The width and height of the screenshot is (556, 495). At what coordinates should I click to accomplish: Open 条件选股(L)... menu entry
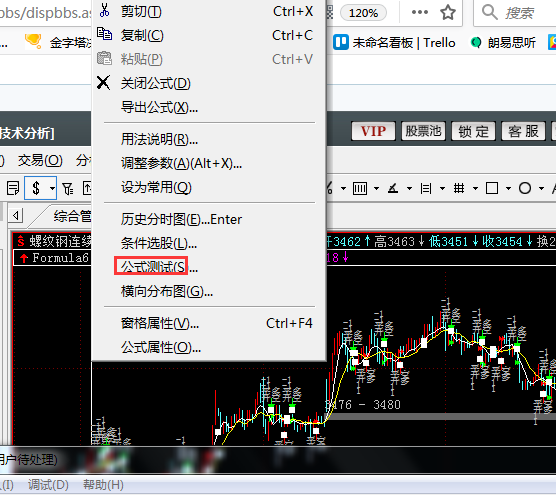209,243
